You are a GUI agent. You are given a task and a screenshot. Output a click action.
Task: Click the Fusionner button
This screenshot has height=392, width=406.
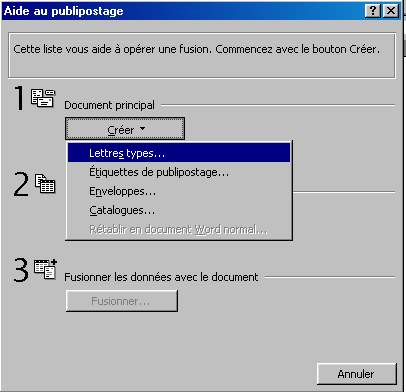(x=122, y=301)
